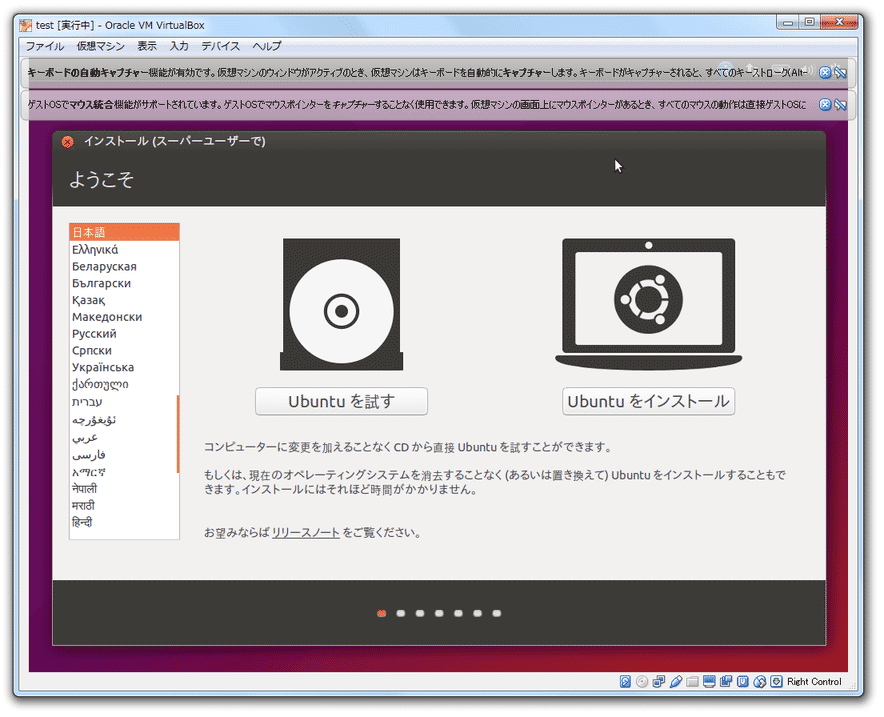Click the first orange progress dot
884x717 pixels.
(382, 613)
